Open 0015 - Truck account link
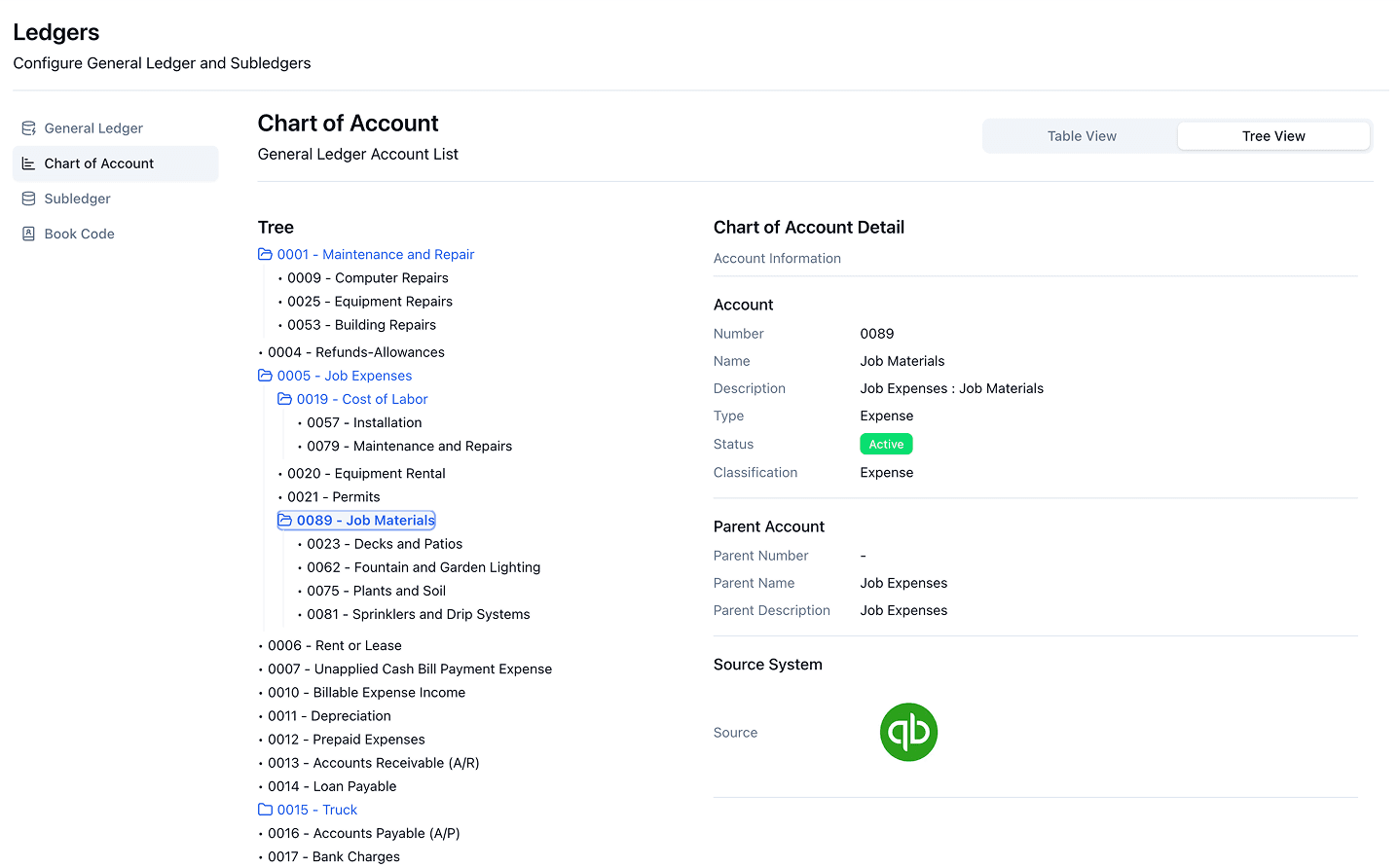This screenshot has width=1400, height=868. pos(317,810)
